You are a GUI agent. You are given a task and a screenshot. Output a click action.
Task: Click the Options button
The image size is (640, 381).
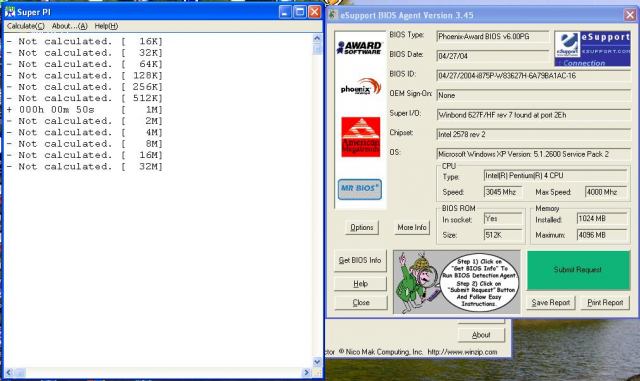click(362, 227)
